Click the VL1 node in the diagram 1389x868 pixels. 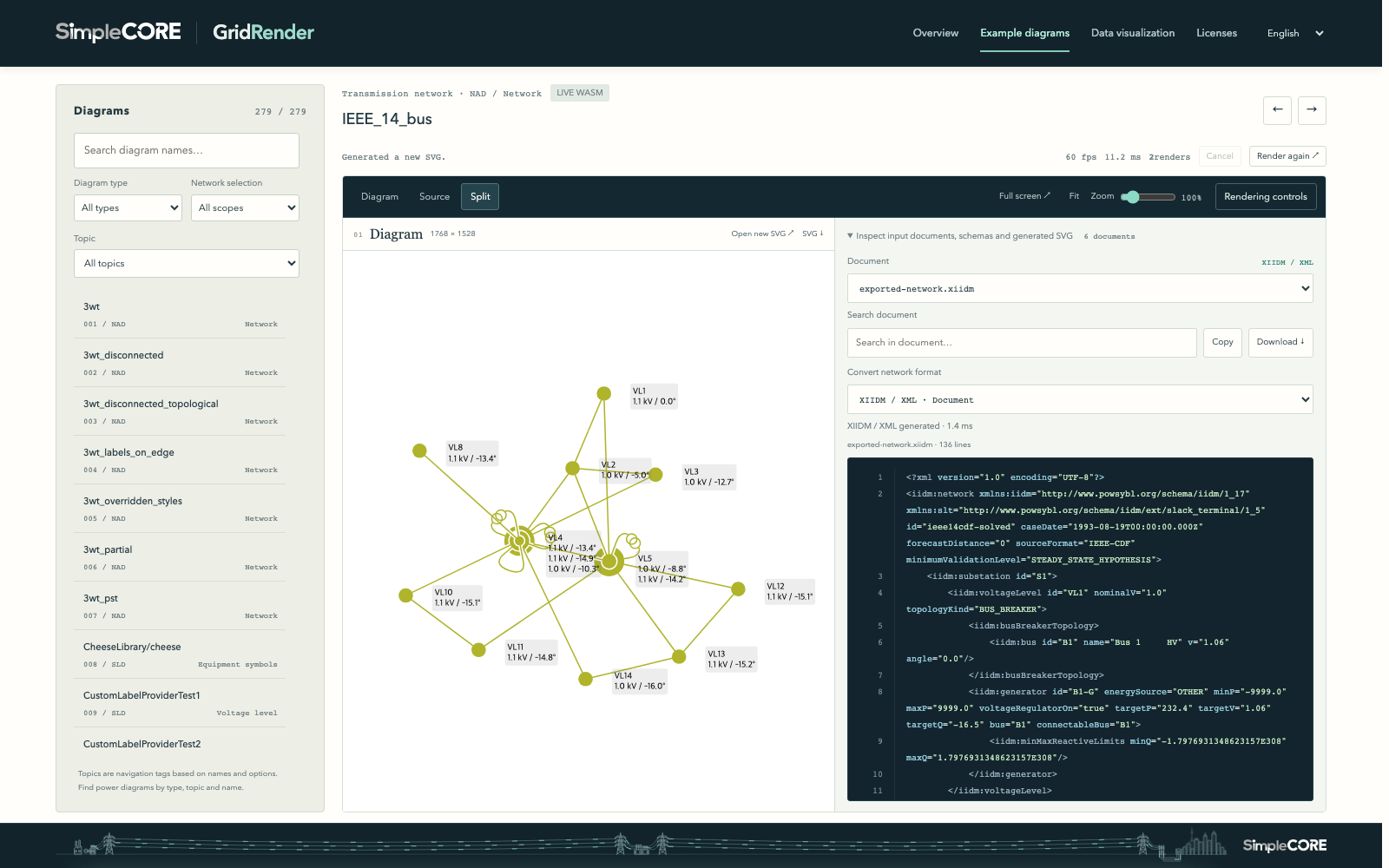(x=603, y=393)
